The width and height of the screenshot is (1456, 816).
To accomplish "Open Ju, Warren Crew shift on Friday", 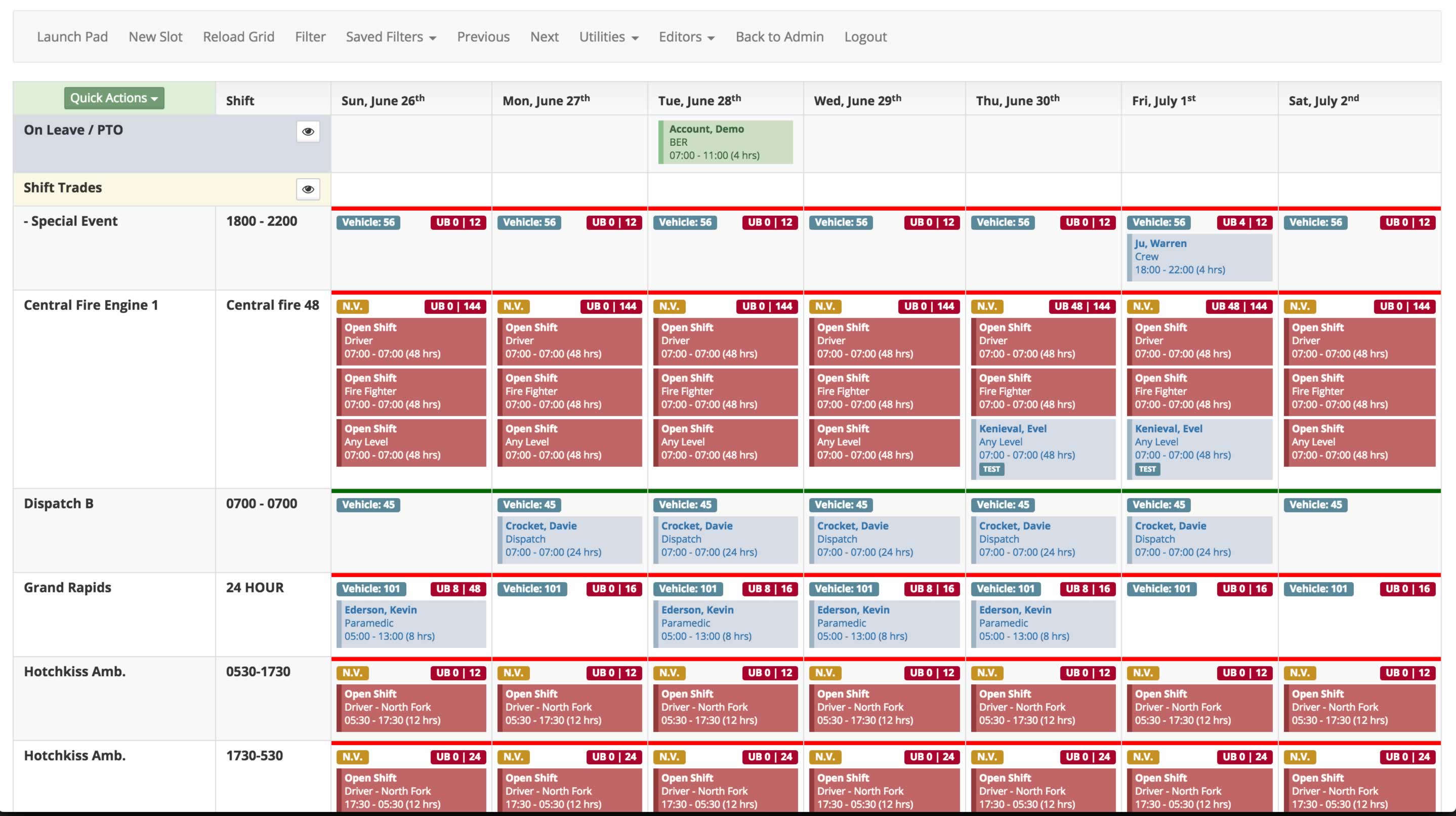I will tap(1199, 257).
